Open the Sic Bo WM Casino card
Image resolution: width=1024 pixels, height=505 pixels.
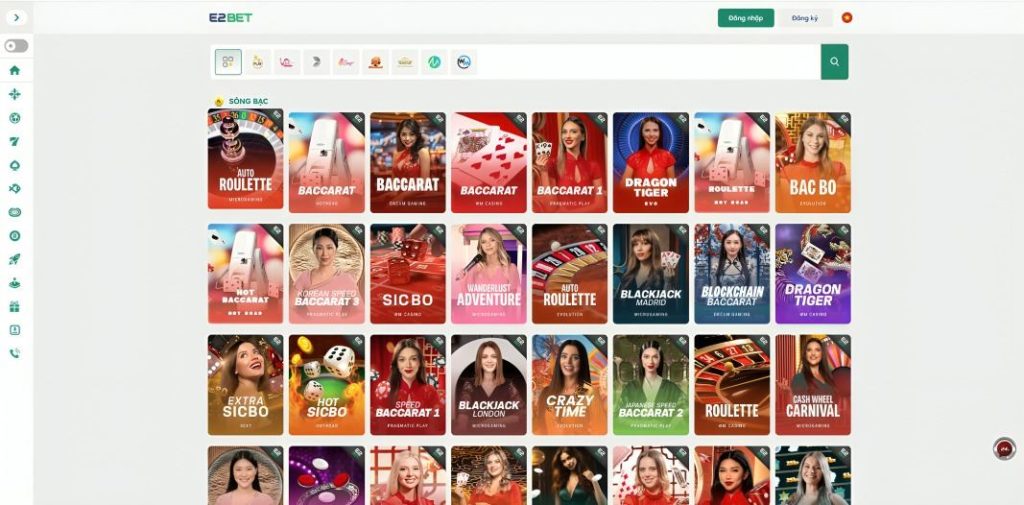[x=408, y=274]
